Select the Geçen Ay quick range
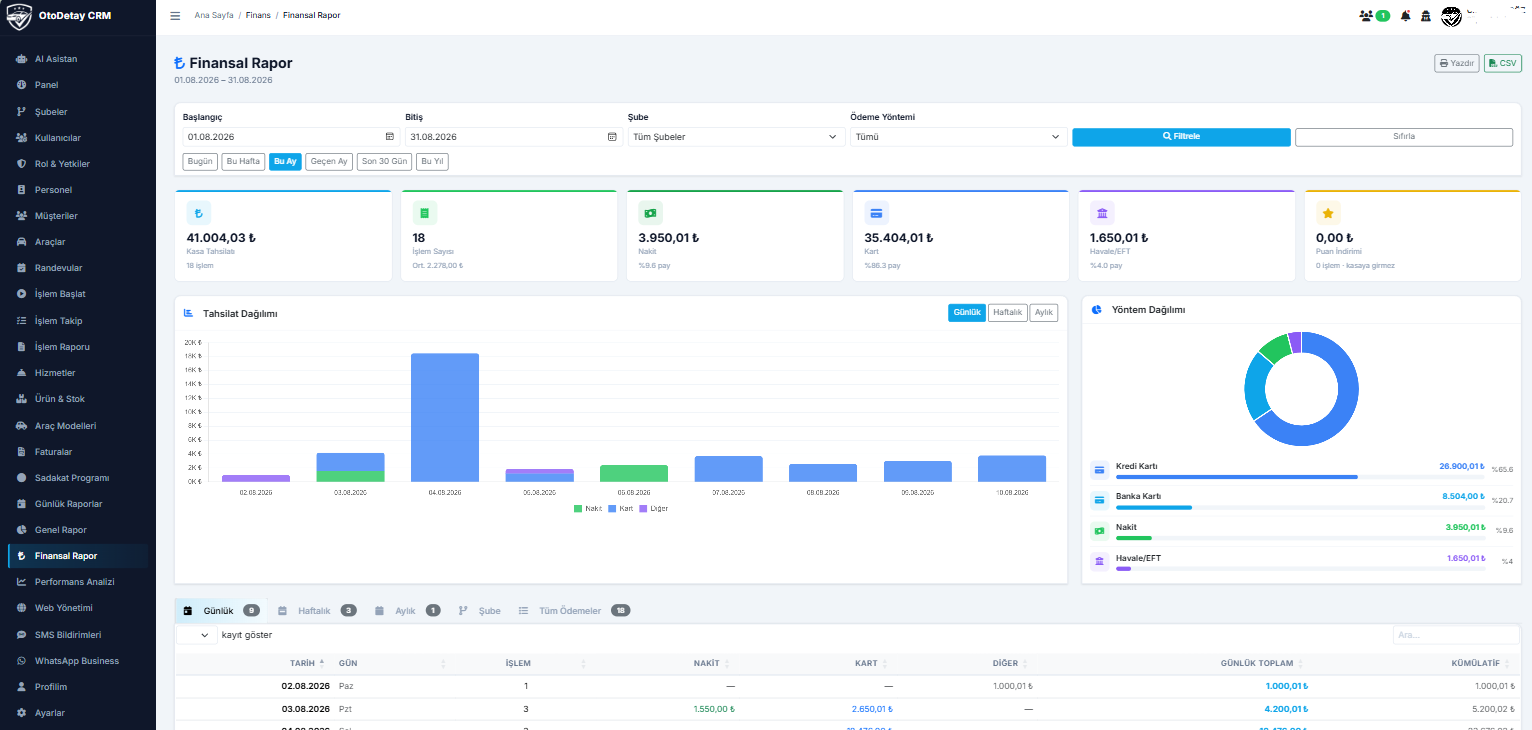 pyautogui.click(x=329, y=162)
